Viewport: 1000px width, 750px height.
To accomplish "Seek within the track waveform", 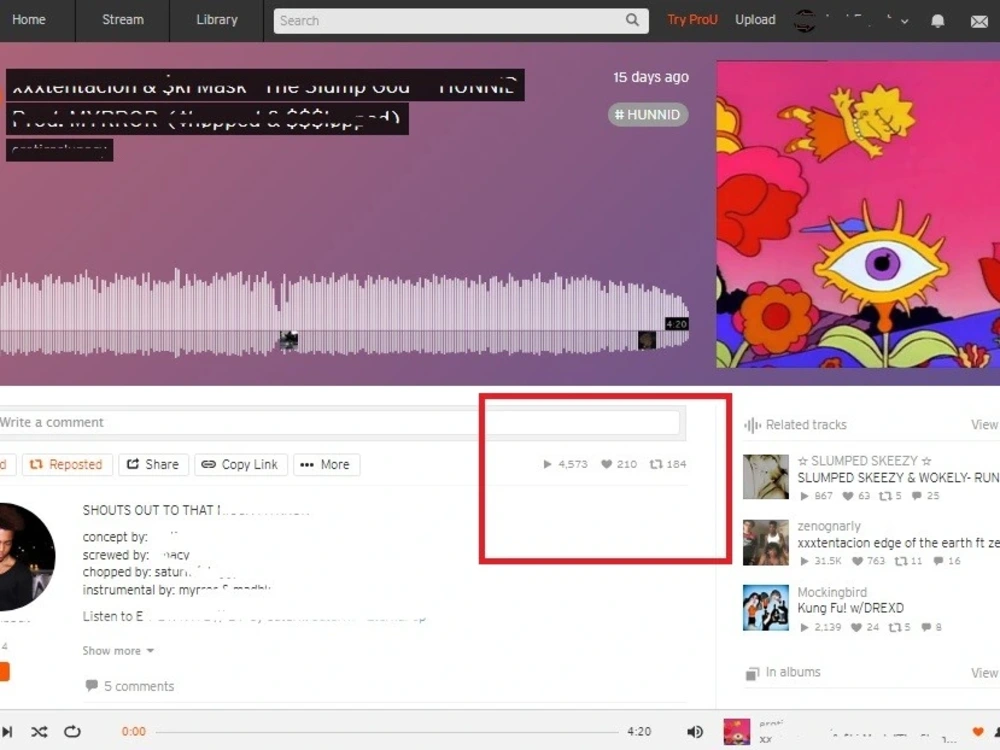I will pos(344,312).
